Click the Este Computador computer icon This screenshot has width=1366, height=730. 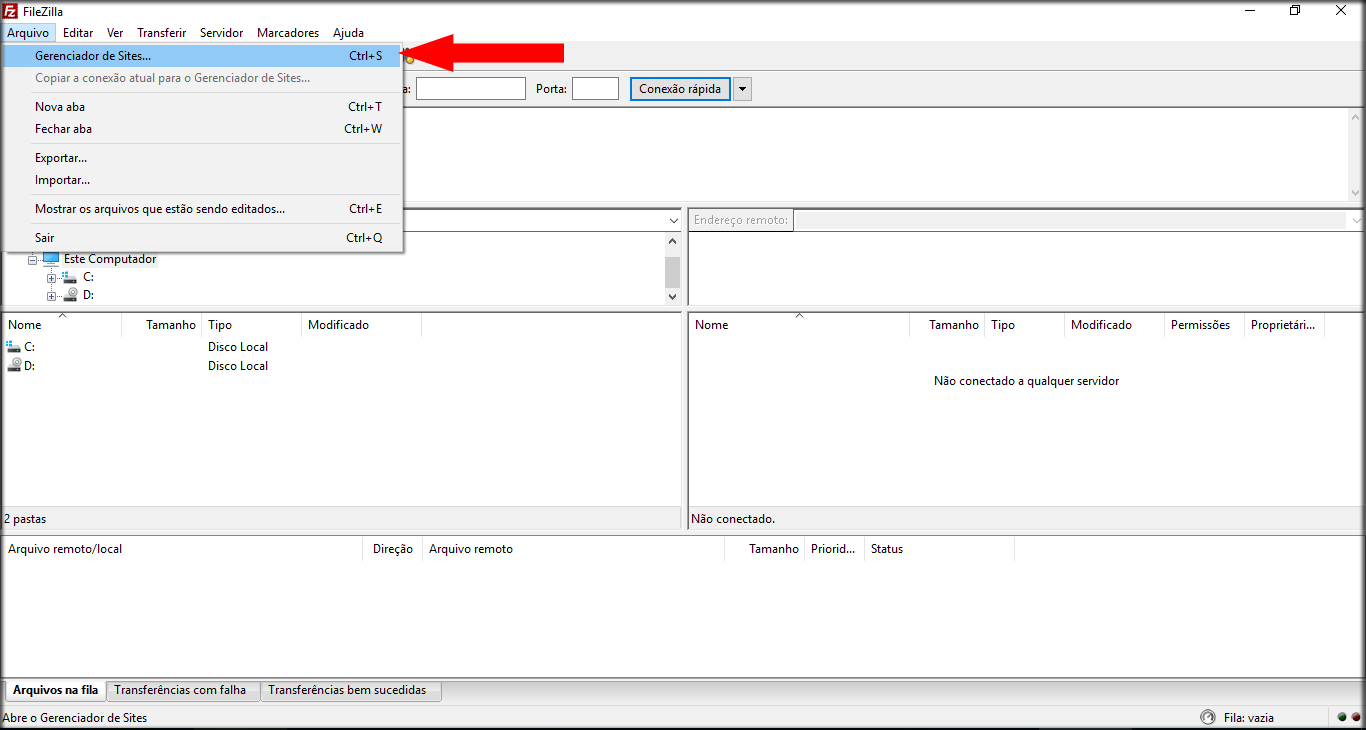(51, 259)
